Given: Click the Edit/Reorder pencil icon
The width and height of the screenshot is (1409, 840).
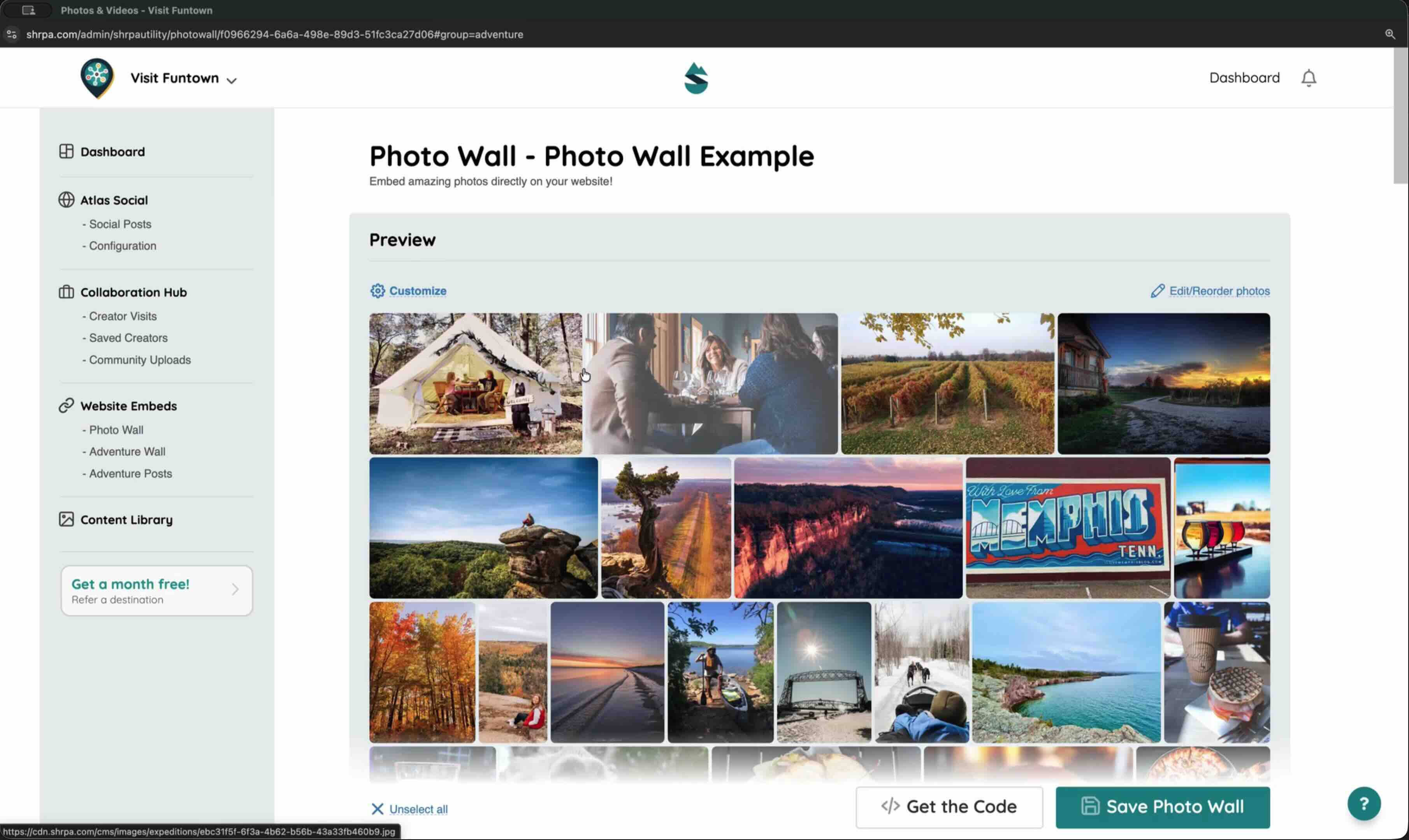Looking at the screenshot, I should pos(1157,290).
